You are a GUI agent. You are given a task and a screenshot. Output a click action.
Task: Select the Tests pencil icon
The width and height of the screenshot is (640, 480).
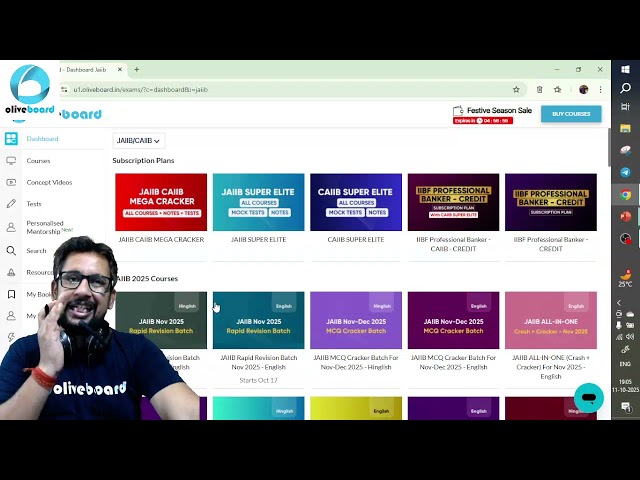(11, 204)
